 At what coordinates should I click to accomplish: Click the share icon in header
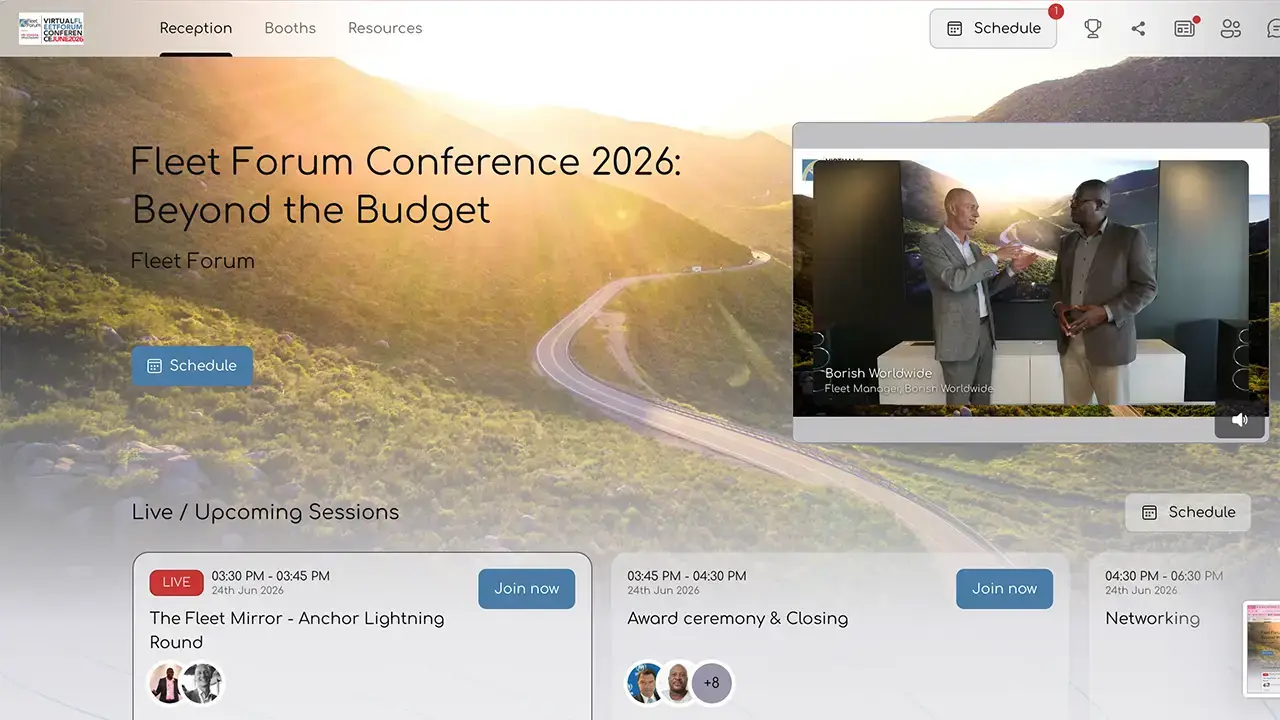[1138, 29]
